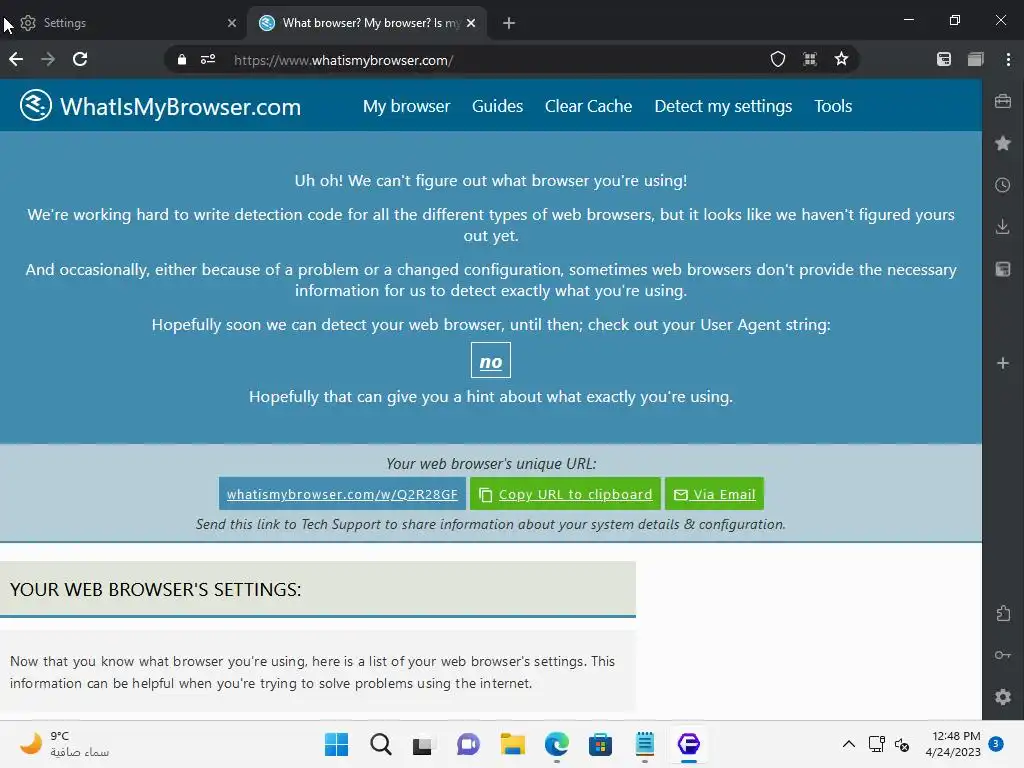1024x768 pixels.
Task: Open site permissions icon next to lock
Action: (x=208, y=59)
